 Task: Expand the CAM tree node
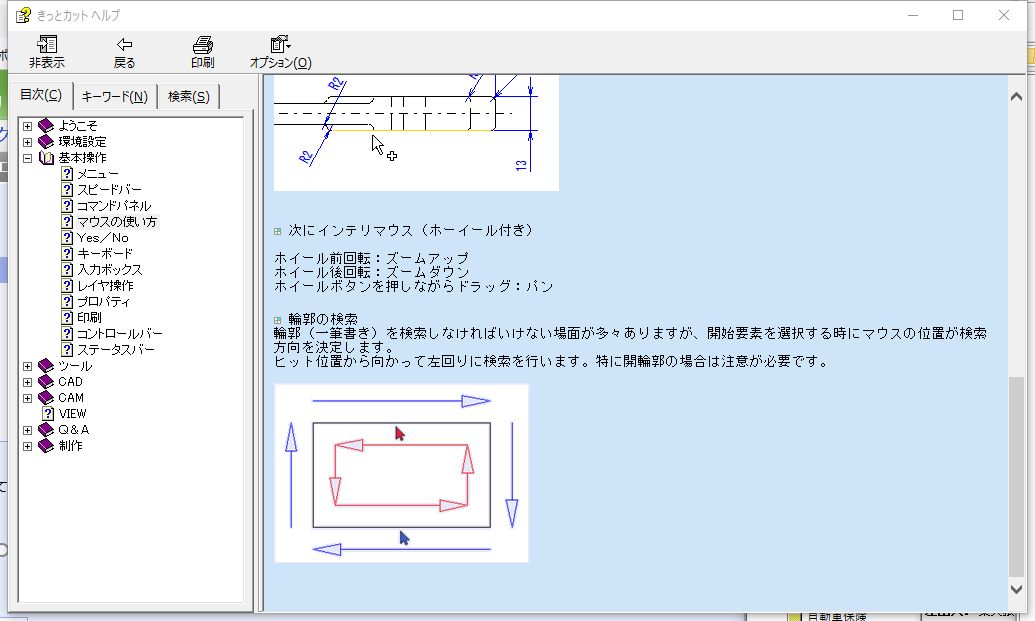[x=27, y=398]
